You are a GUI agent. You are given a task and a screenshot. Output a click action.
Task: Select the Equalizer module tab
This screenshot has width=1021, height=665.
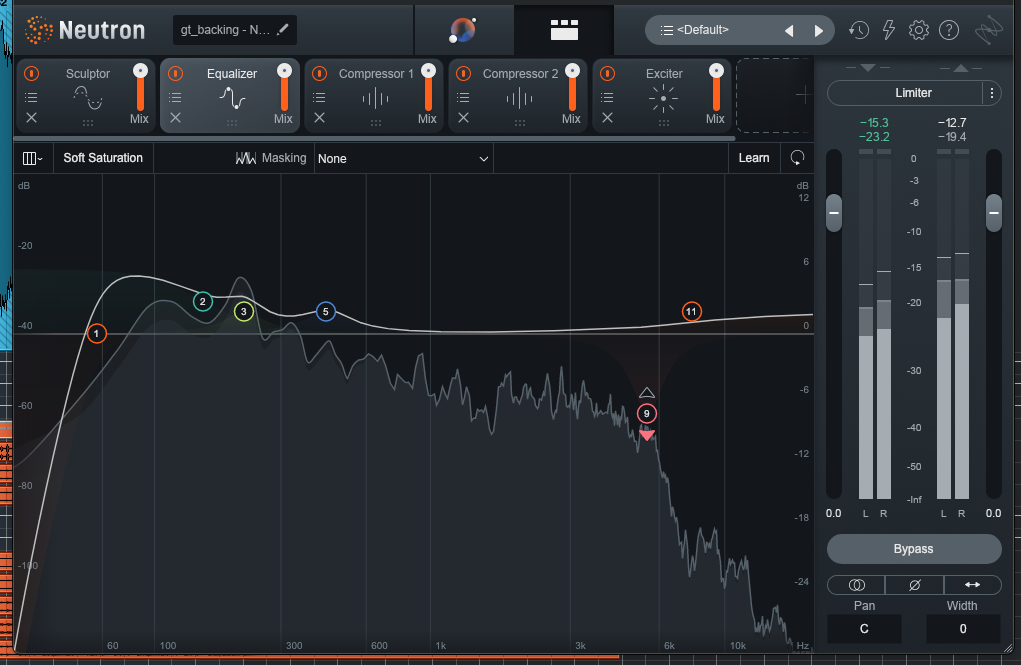(x=231, y=96)
